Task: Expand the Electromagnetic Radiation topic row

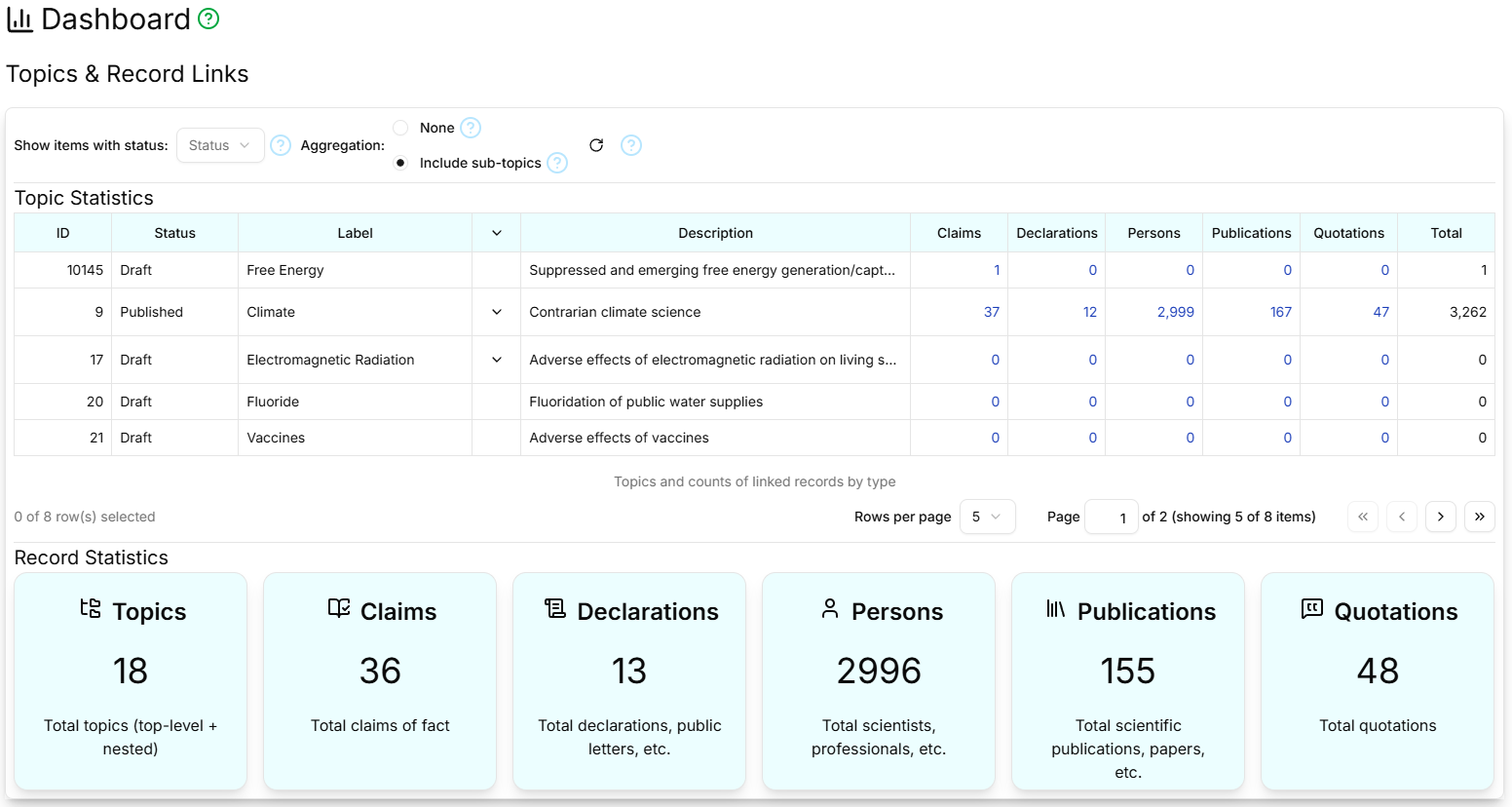Action: pyautogui.click(x=497, y=360)
